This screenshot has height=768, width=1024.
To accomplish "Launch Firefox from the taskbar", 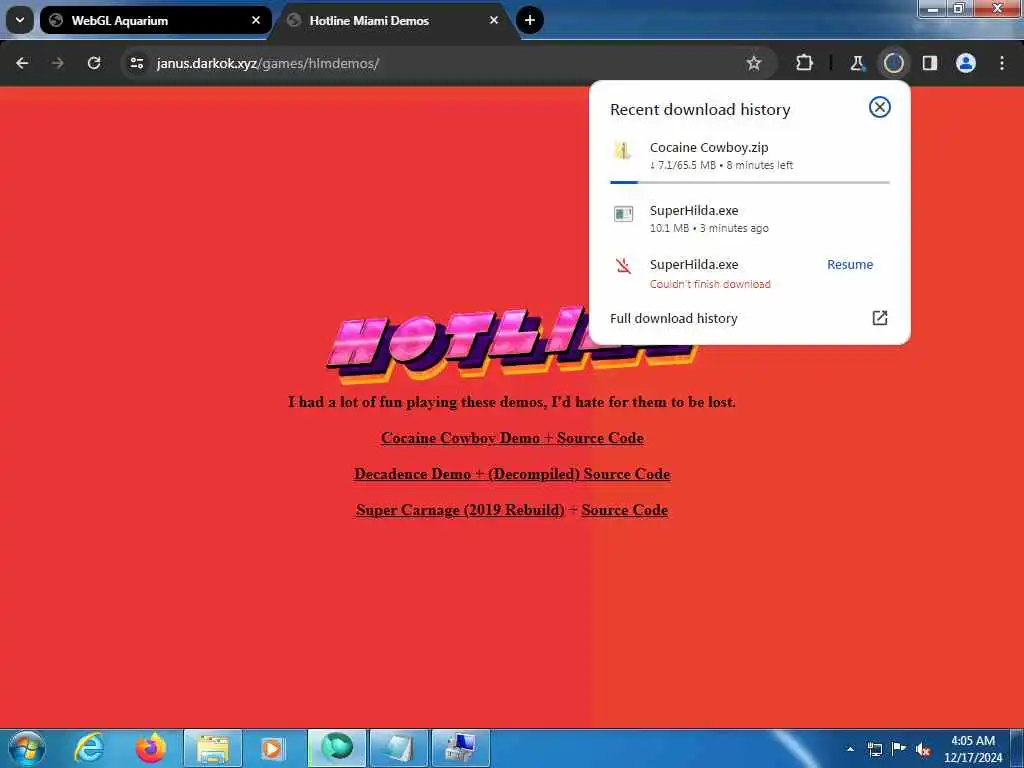I will point(150,748).
